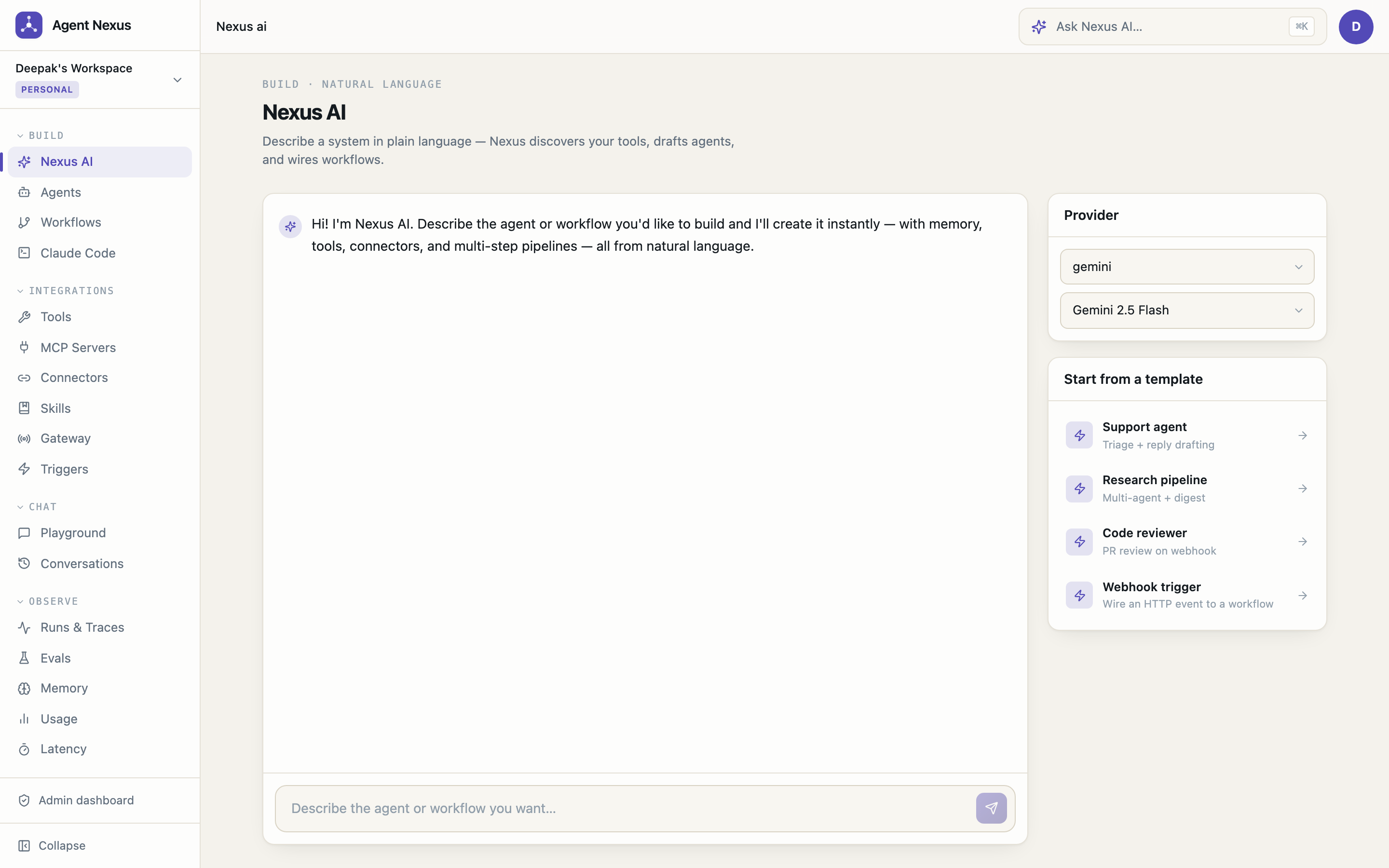Click the Agents robot icon
Screen dimensions: 1389x868
point(24,192)
